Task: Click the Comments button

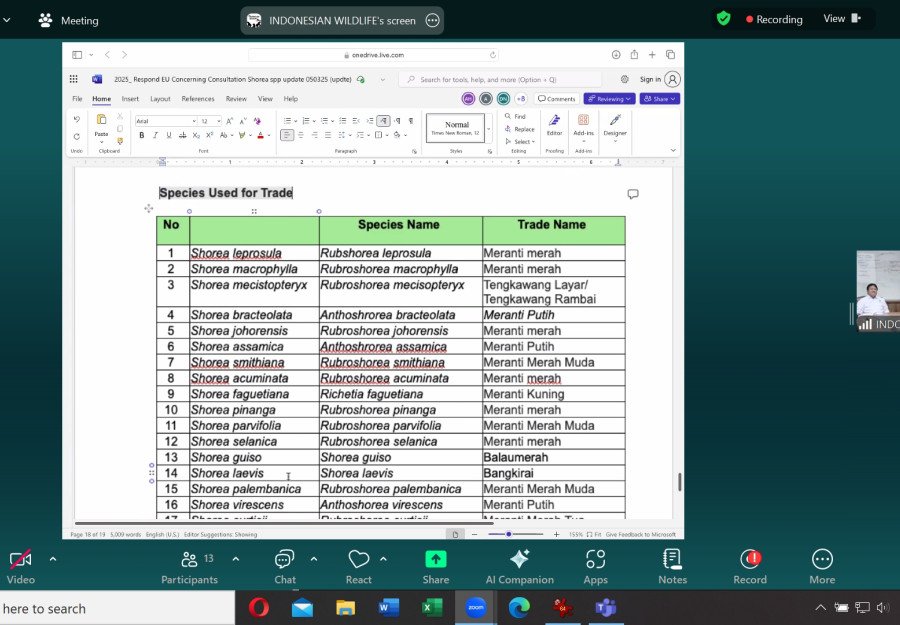Action: pyautogui.click(x=556, y=99)
